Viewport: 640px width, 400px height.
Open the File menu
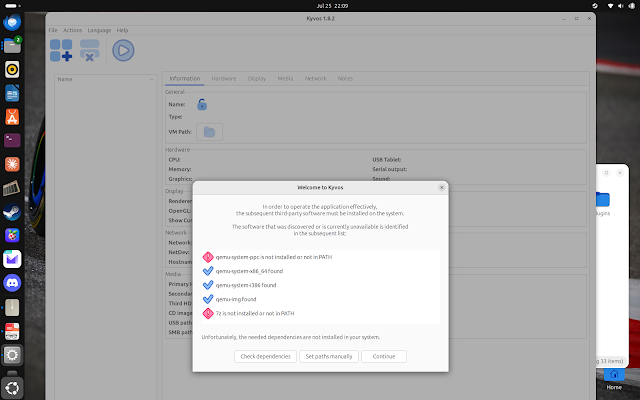[x=53, y=30]
